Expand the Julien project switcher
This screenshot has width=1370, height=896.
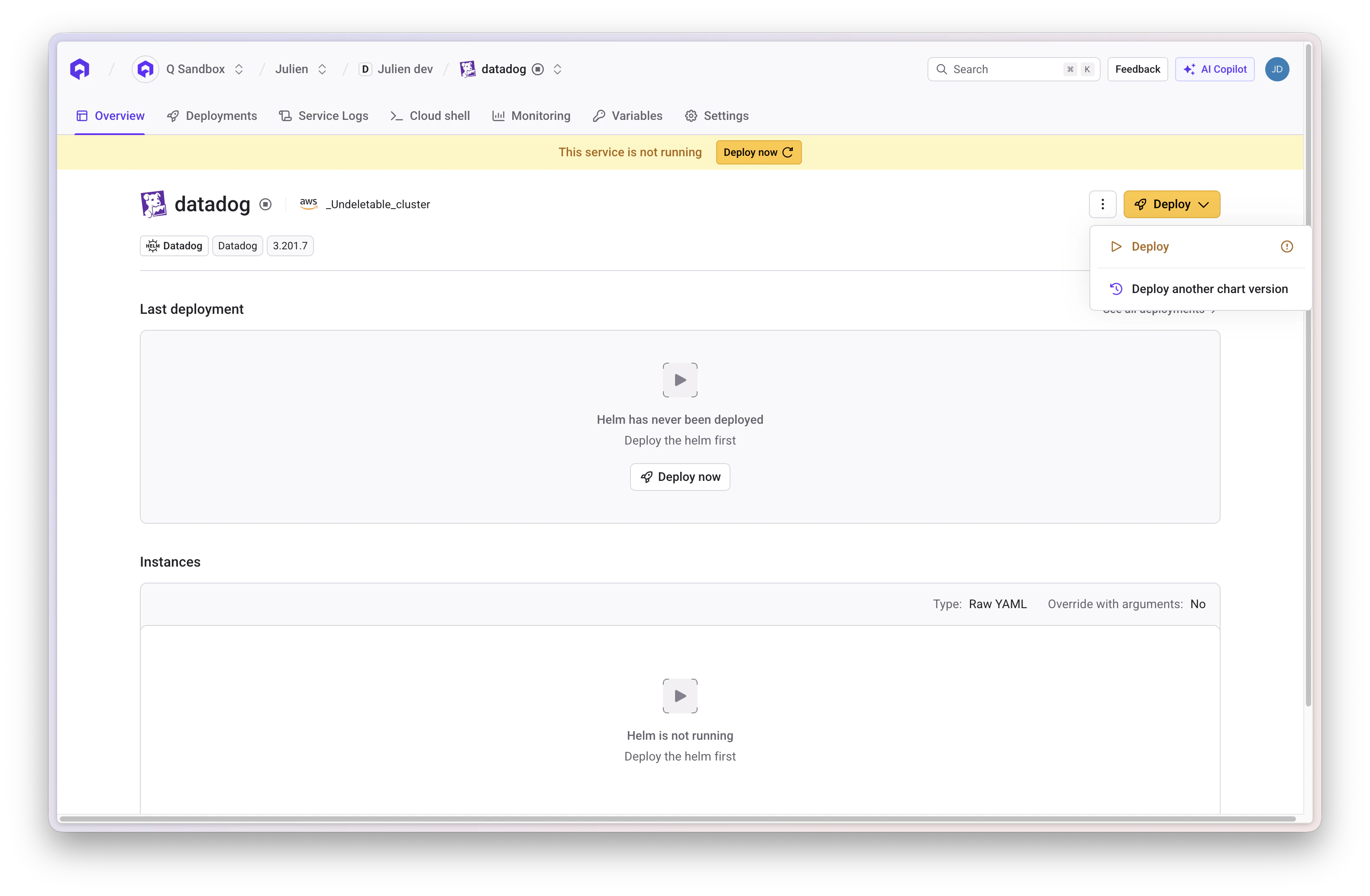(x=322, y=69)
